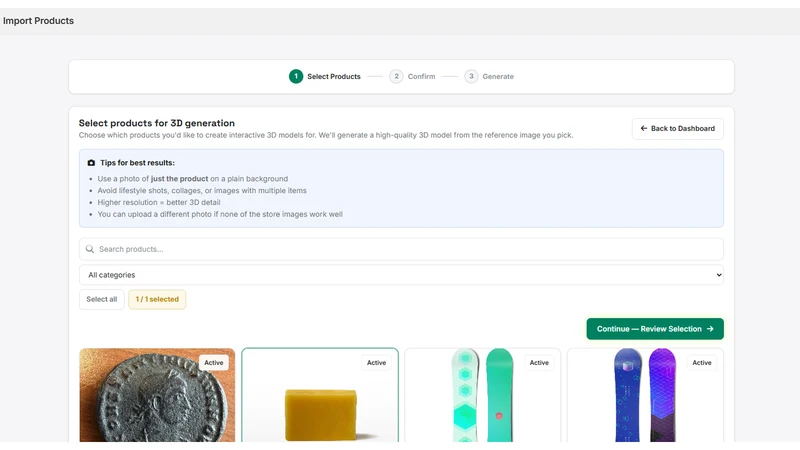Click Active badge on yellow soap card
Screen dimensions: 800x450
point(377,363)
